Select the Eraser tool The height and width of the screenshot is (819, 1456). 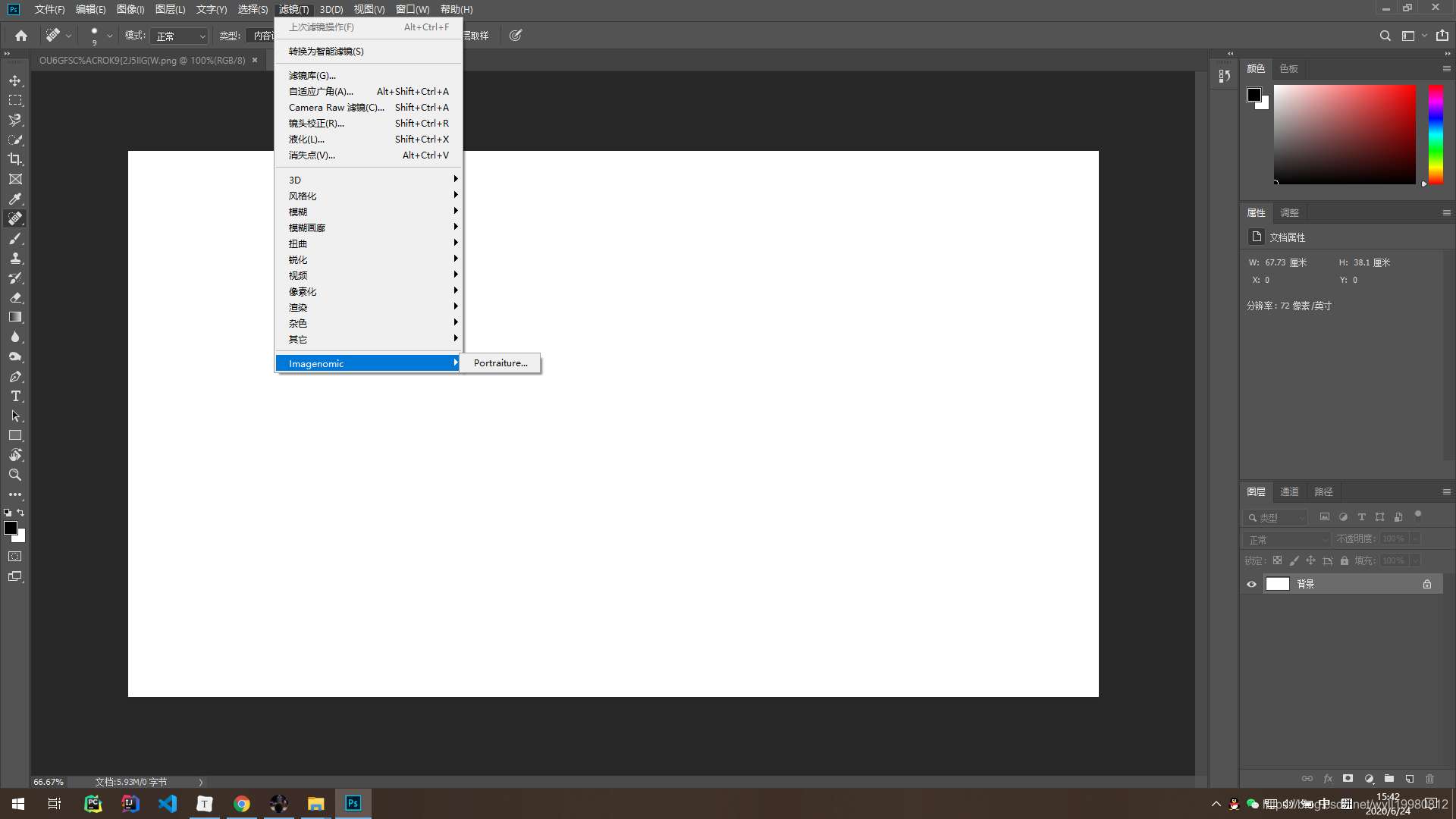(x=15, y=298)
